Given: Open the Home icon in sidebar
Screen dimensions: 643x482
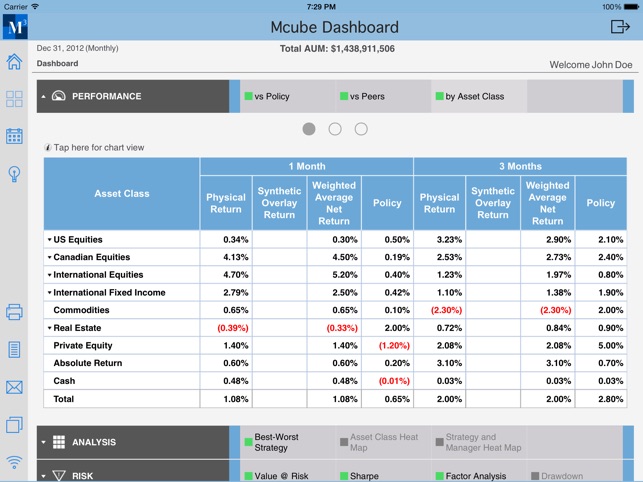Looking at the screenshot, I should [x=14, y=62].
